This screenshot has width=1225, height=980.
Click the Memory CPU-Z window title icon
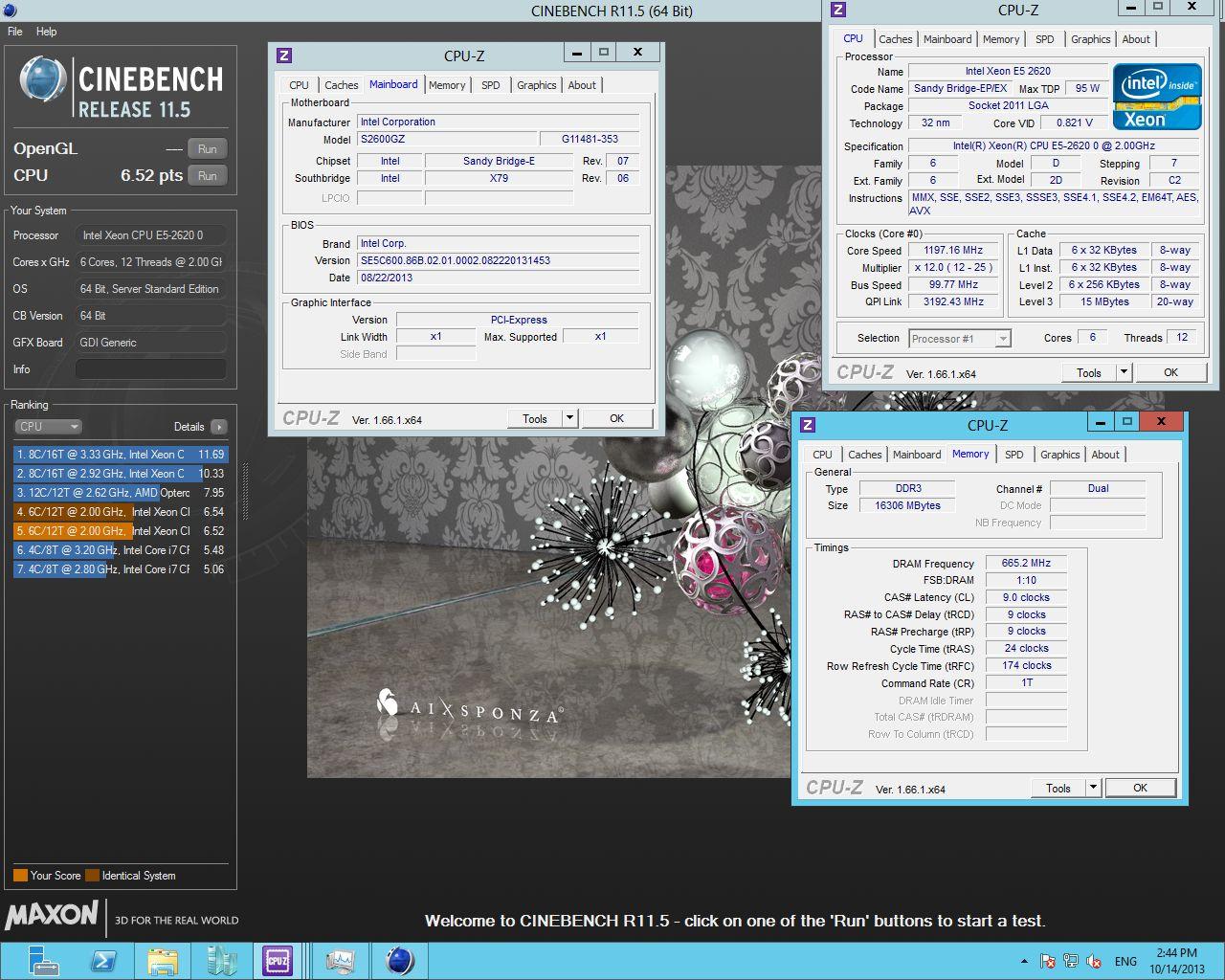coord(808,425)
